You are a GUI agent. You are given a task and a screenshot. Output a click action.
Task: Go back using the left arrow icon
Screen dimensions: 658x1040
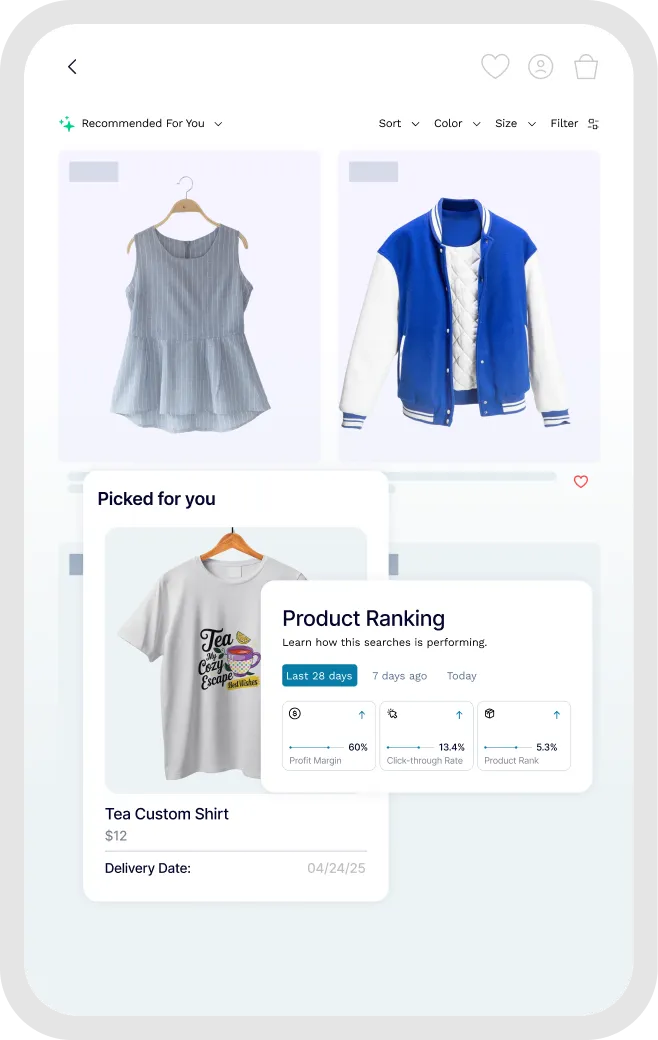72,66
